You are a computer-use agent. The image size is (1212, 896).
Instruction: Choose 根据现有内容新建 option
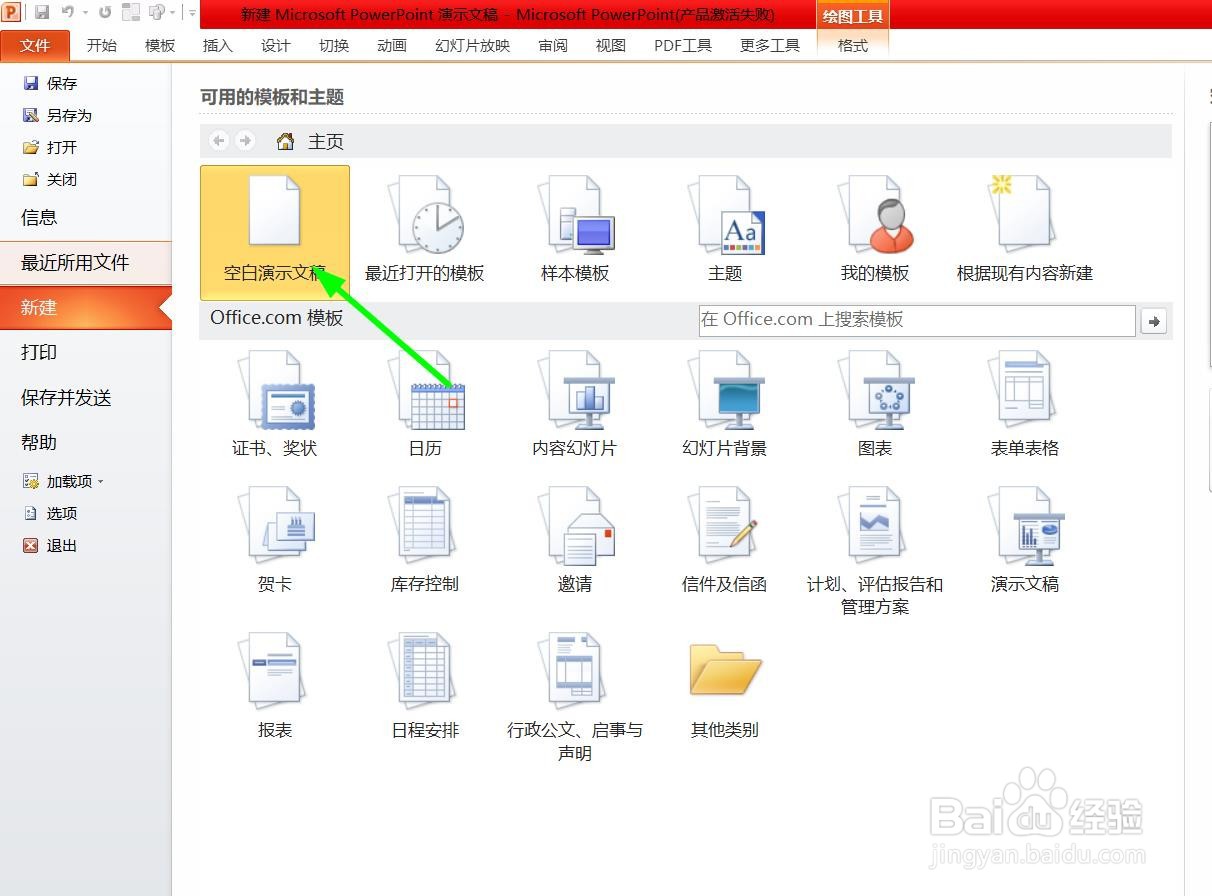(1025, 232)
